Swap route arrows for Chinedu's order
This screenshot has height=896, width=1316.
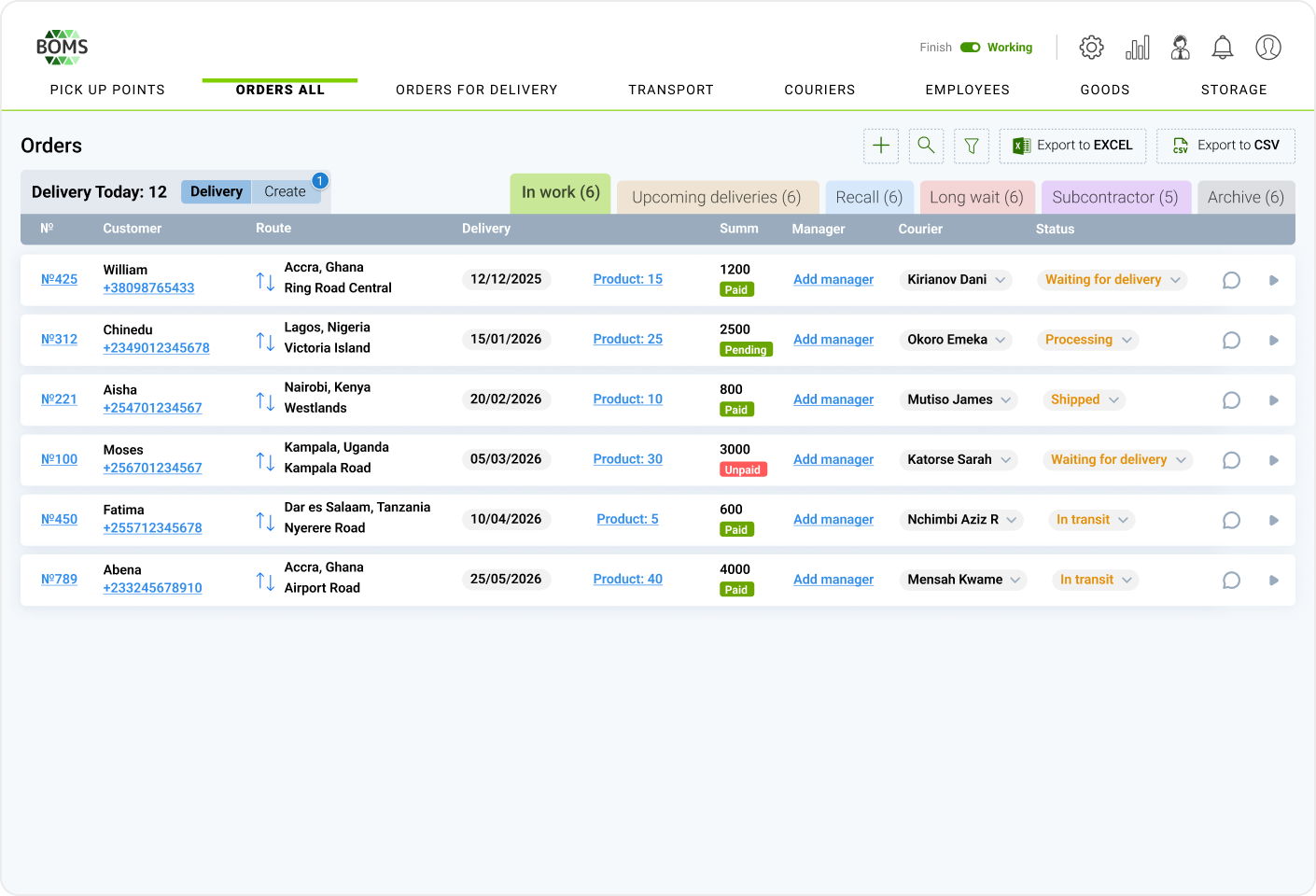265,341
